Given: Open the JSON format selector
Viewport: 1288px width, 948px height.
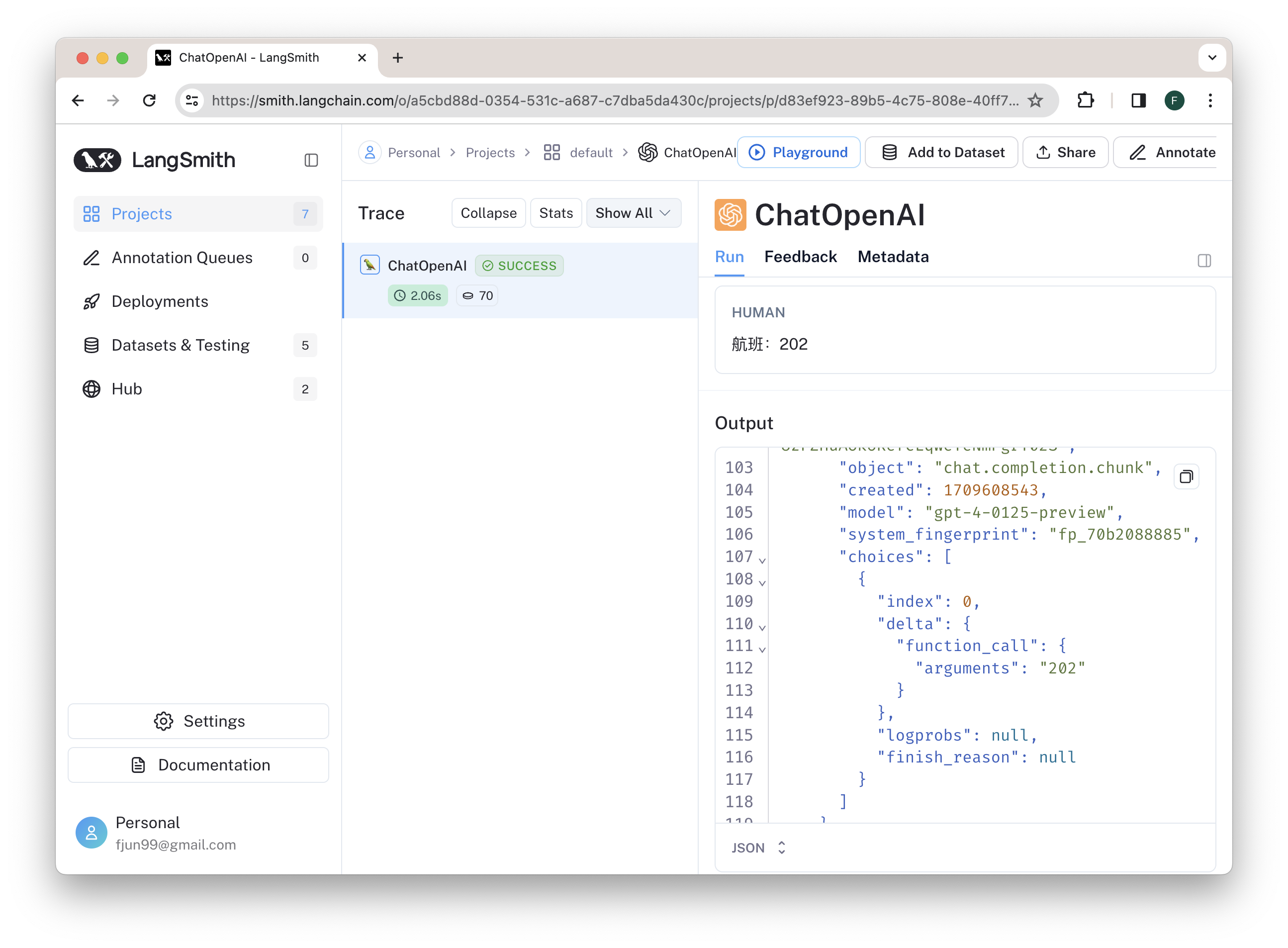Looking at the screenshot, I should coord(758,848).
